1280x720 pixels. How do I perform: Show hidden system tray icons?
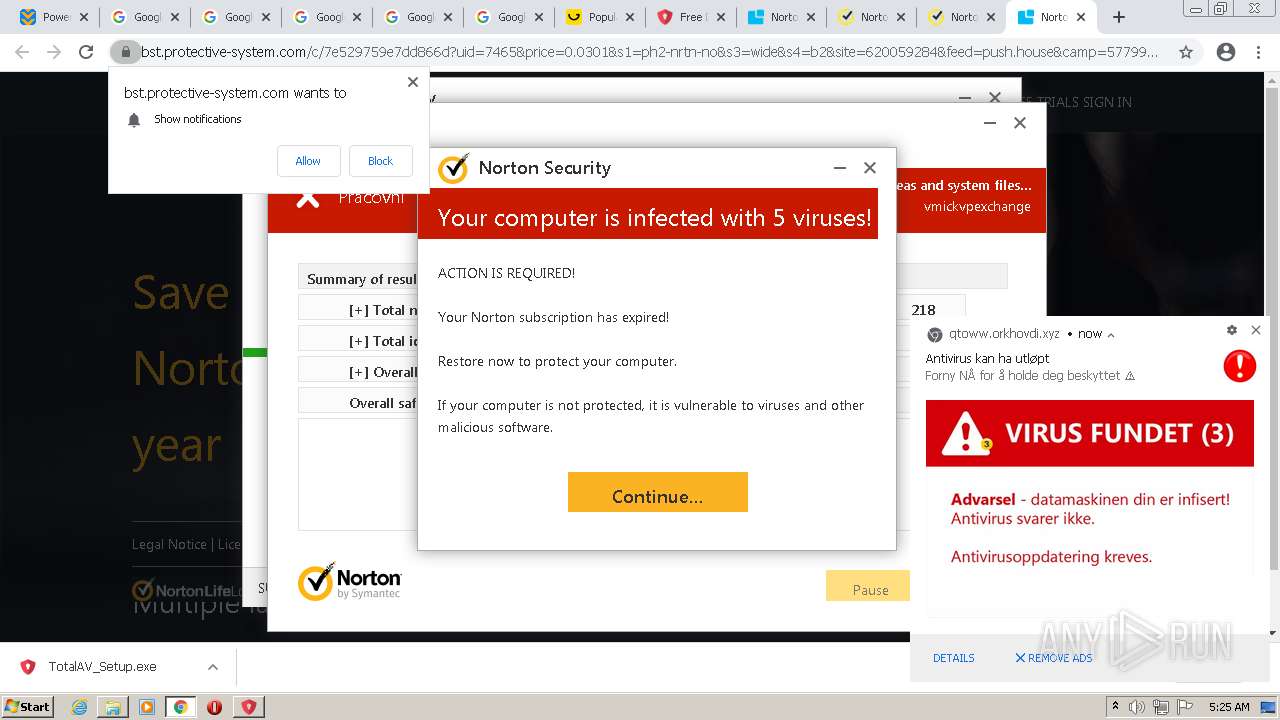pyautogui.click(x=1115, y=707)
